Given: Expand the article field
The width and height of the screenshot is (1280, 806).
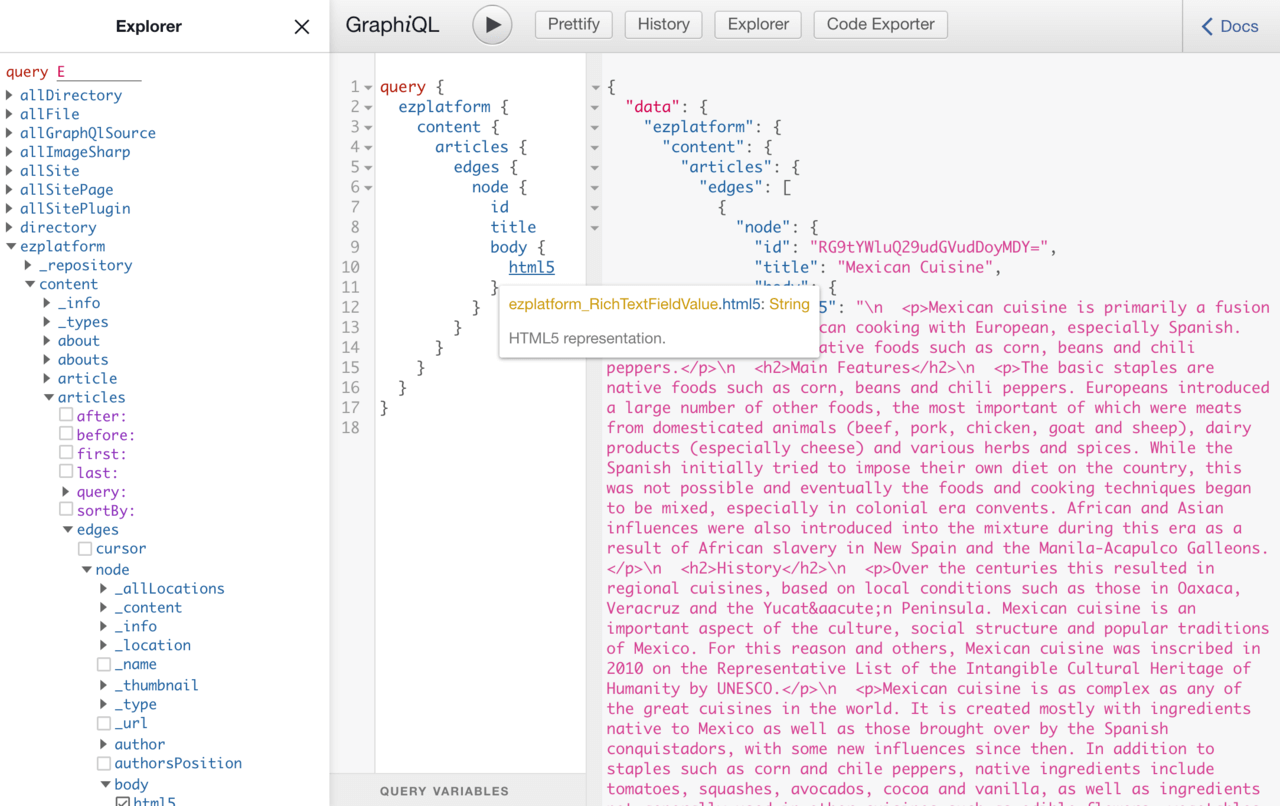Looking at the screenshot, I should click(x=47, y=379).
